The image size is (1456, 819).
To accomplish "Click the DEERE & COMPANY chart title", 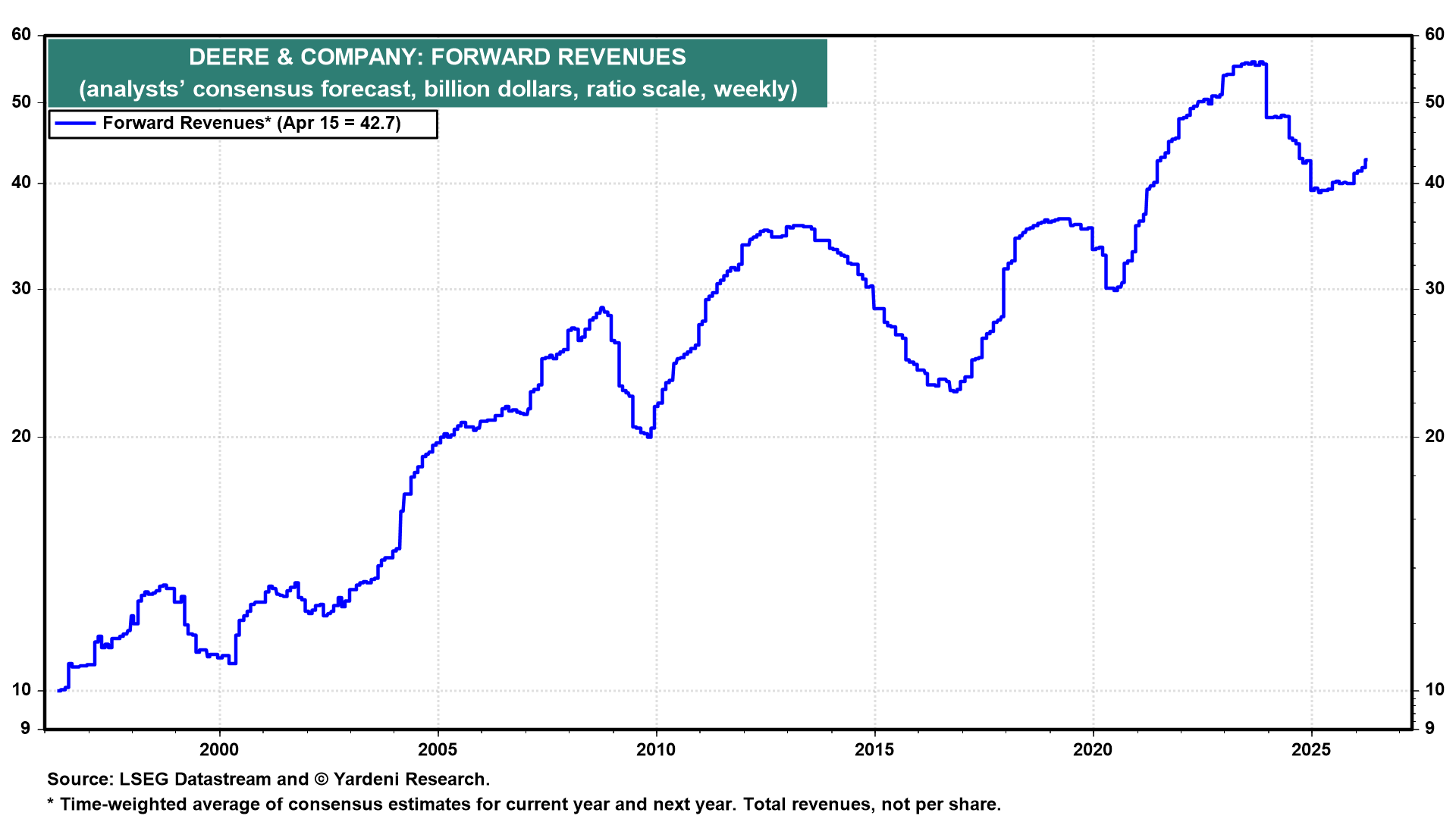I will 437,57.
